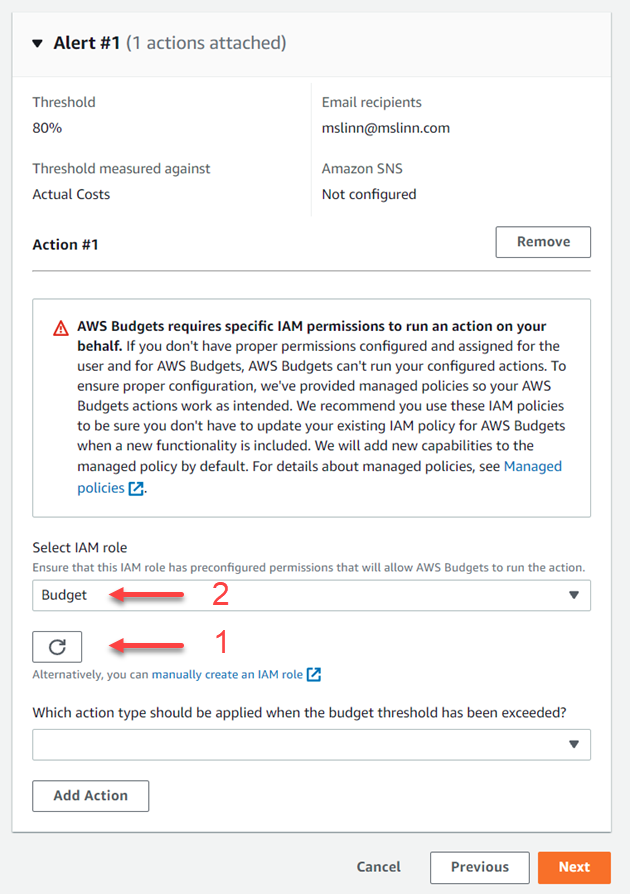Click the red warning triangle icon
Viewport: 630px width, 894px height.
click(x=61, y=328)
